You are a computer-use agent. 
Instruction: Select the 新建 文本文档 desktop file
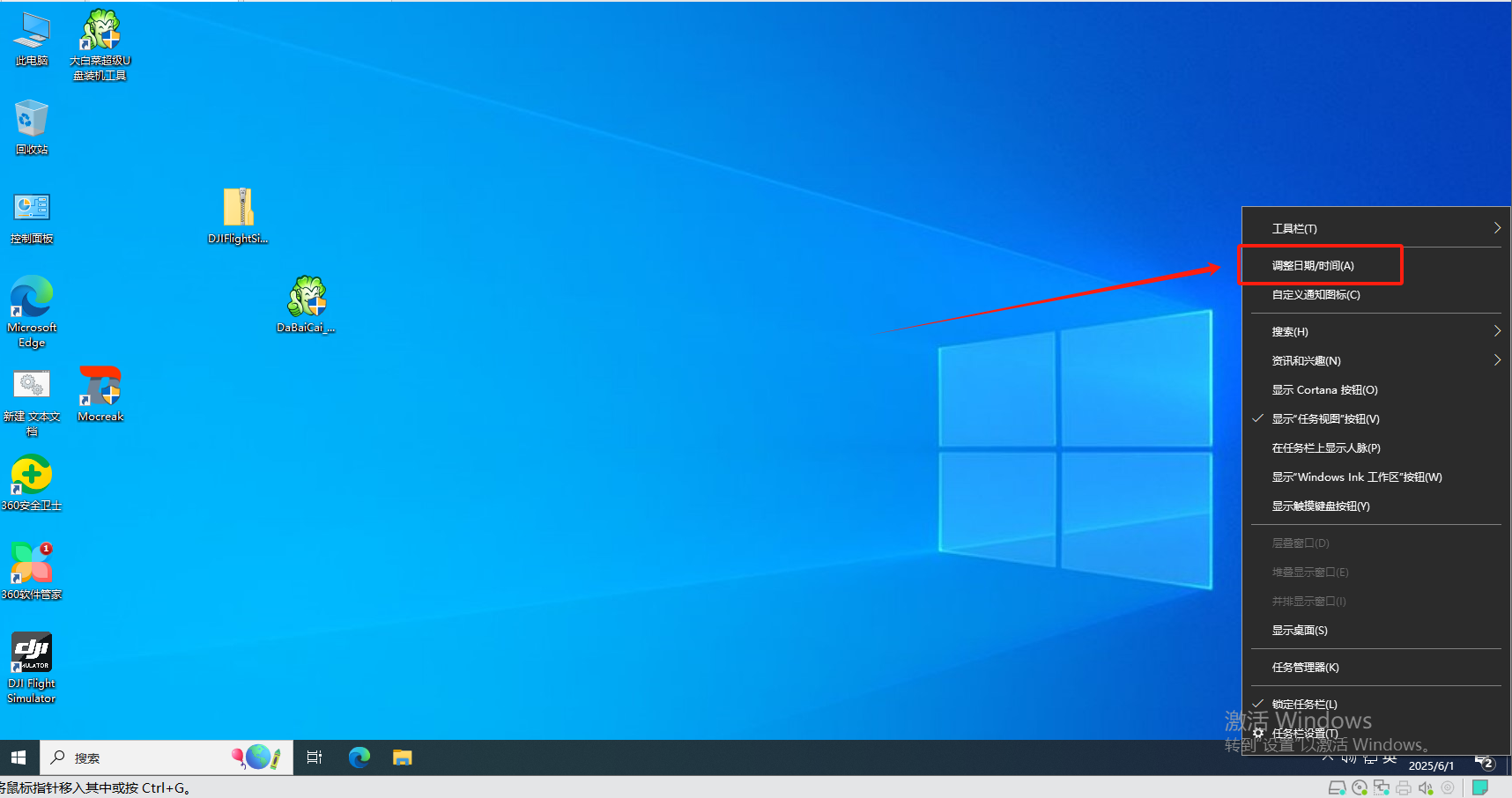[32, 402]
